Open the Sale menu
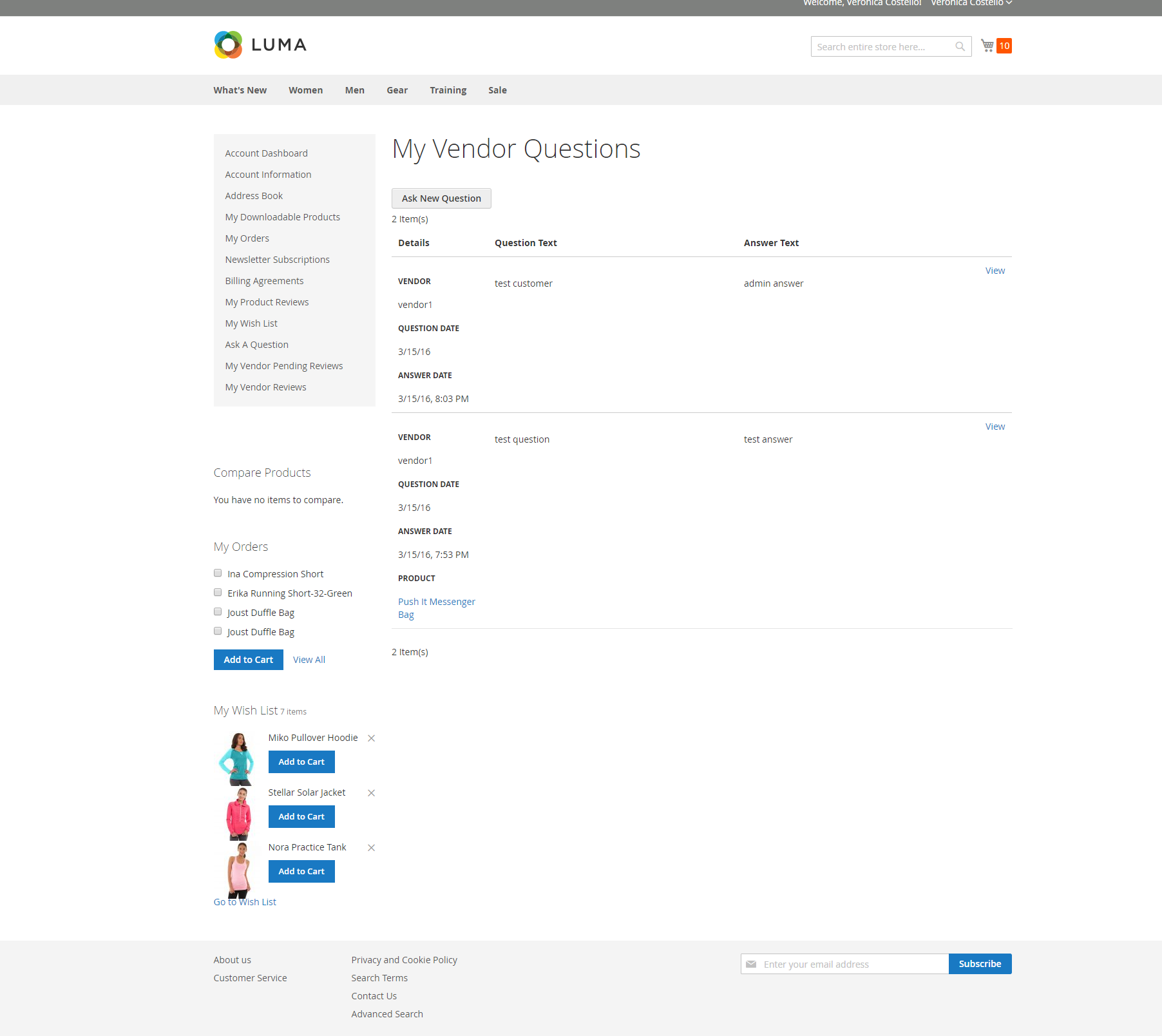This screenshot has width=1162, height=1036. tap(498, 90)
